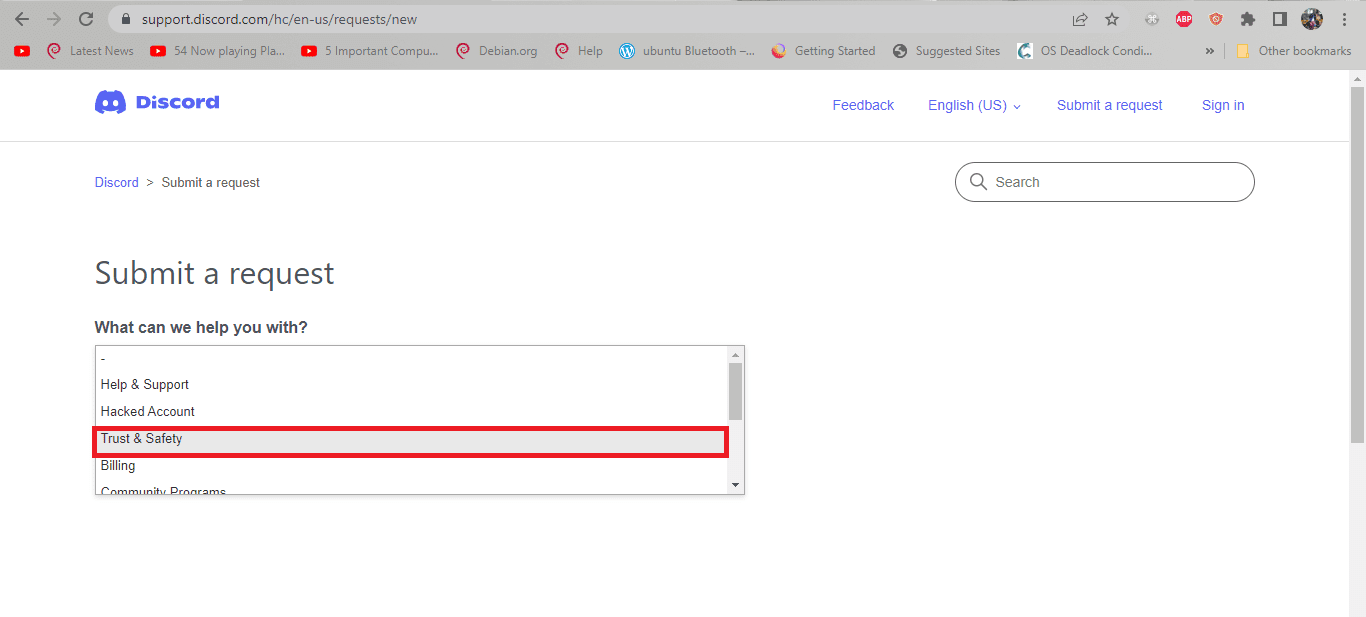Click the Sign in link

[1223, 105]
